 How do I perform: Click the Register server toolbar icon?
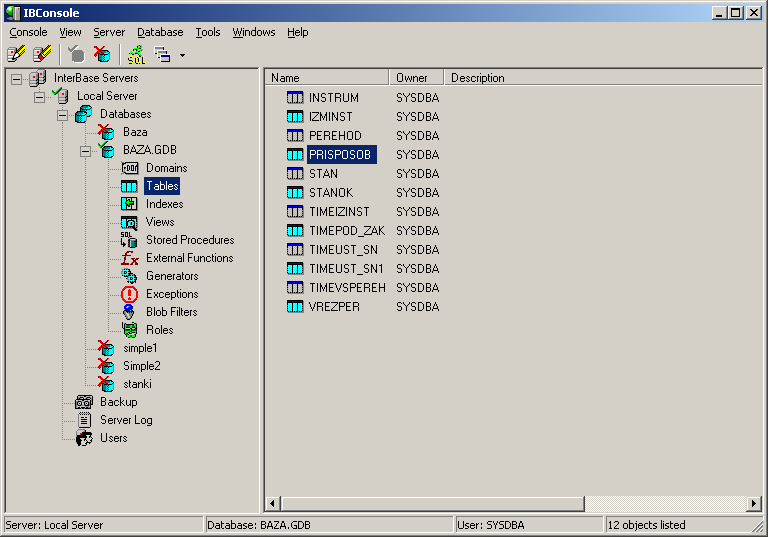tap(16, 54)
